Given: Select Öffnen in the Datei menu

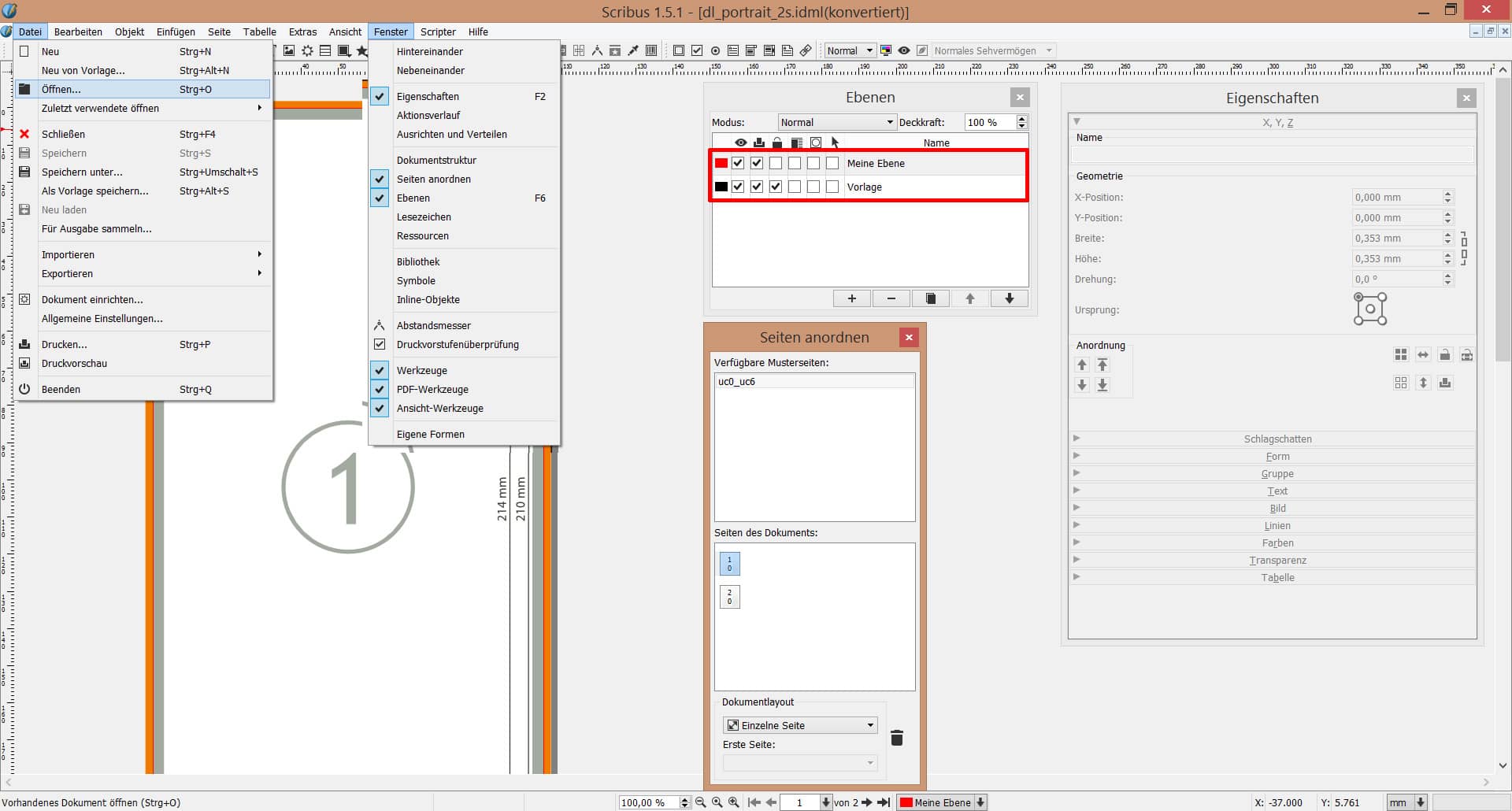Looking at the screenshot, I should [x=61, y=89].
